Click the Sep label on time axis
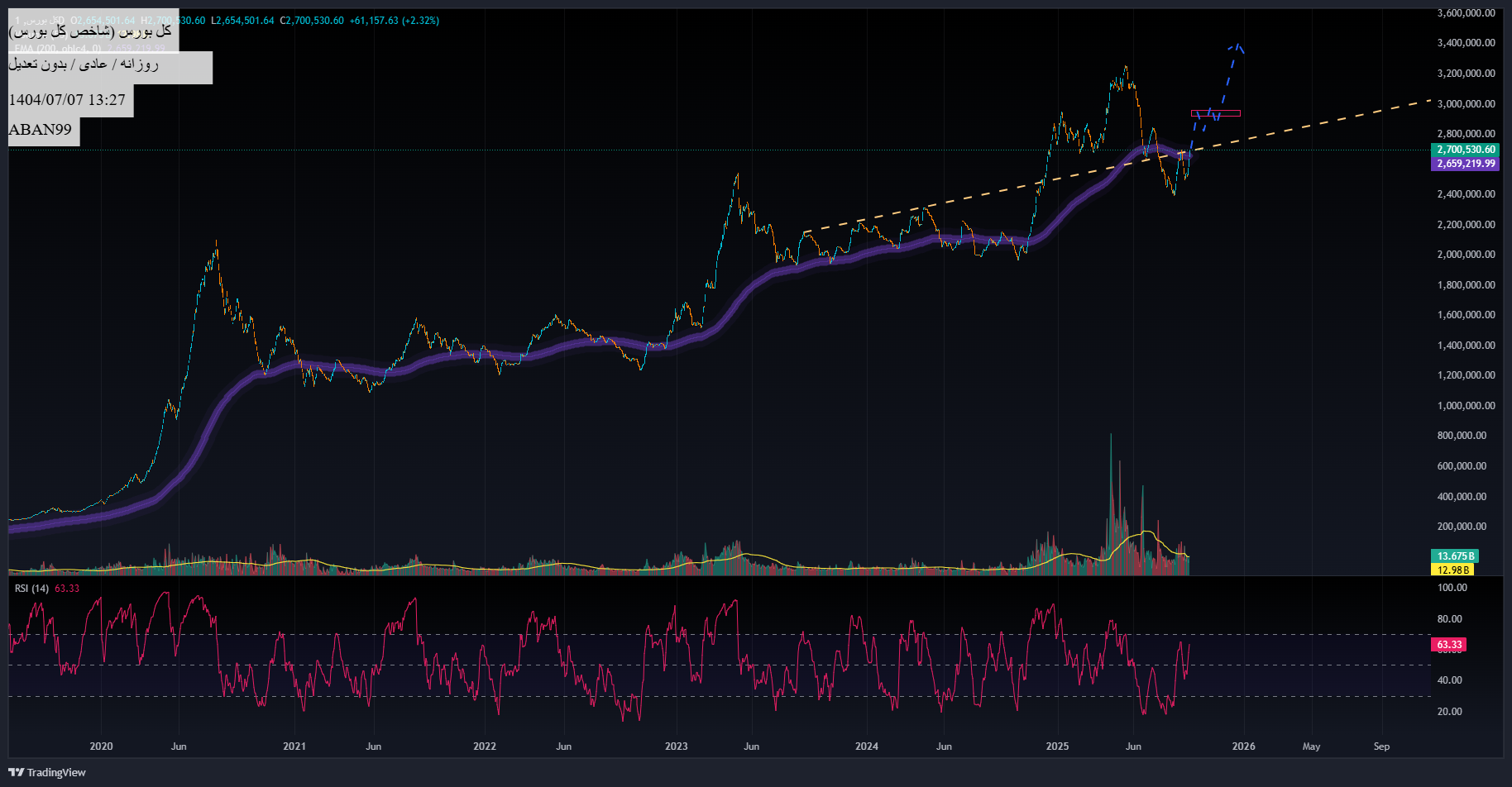The height and width of the screenshot is (787, 1512). click(x=1381, y=746)
